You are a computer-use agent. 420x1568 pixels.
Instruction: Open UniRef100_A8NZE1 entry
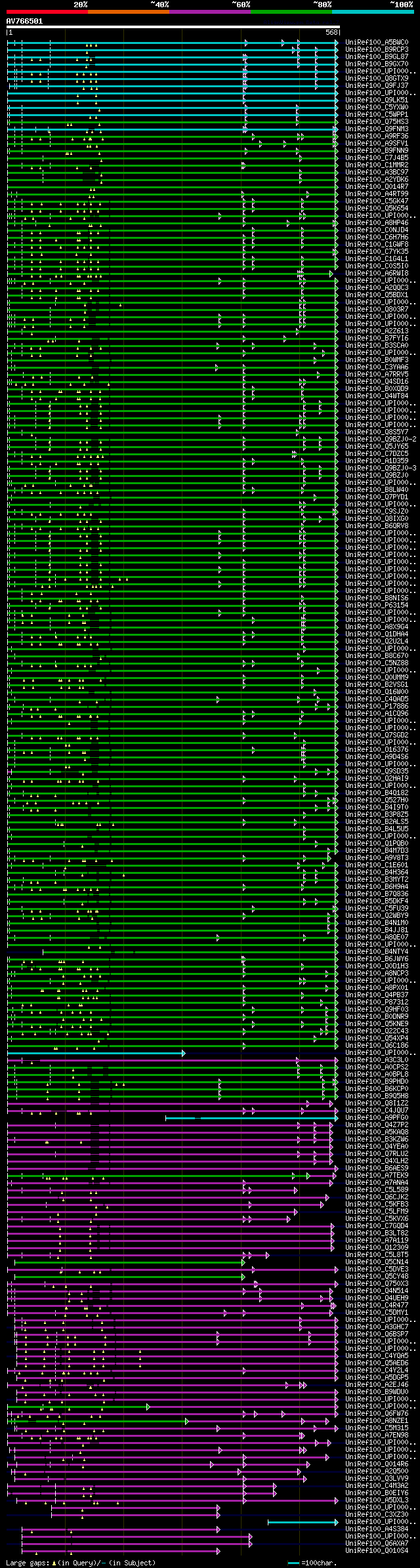click(377, 1421)
